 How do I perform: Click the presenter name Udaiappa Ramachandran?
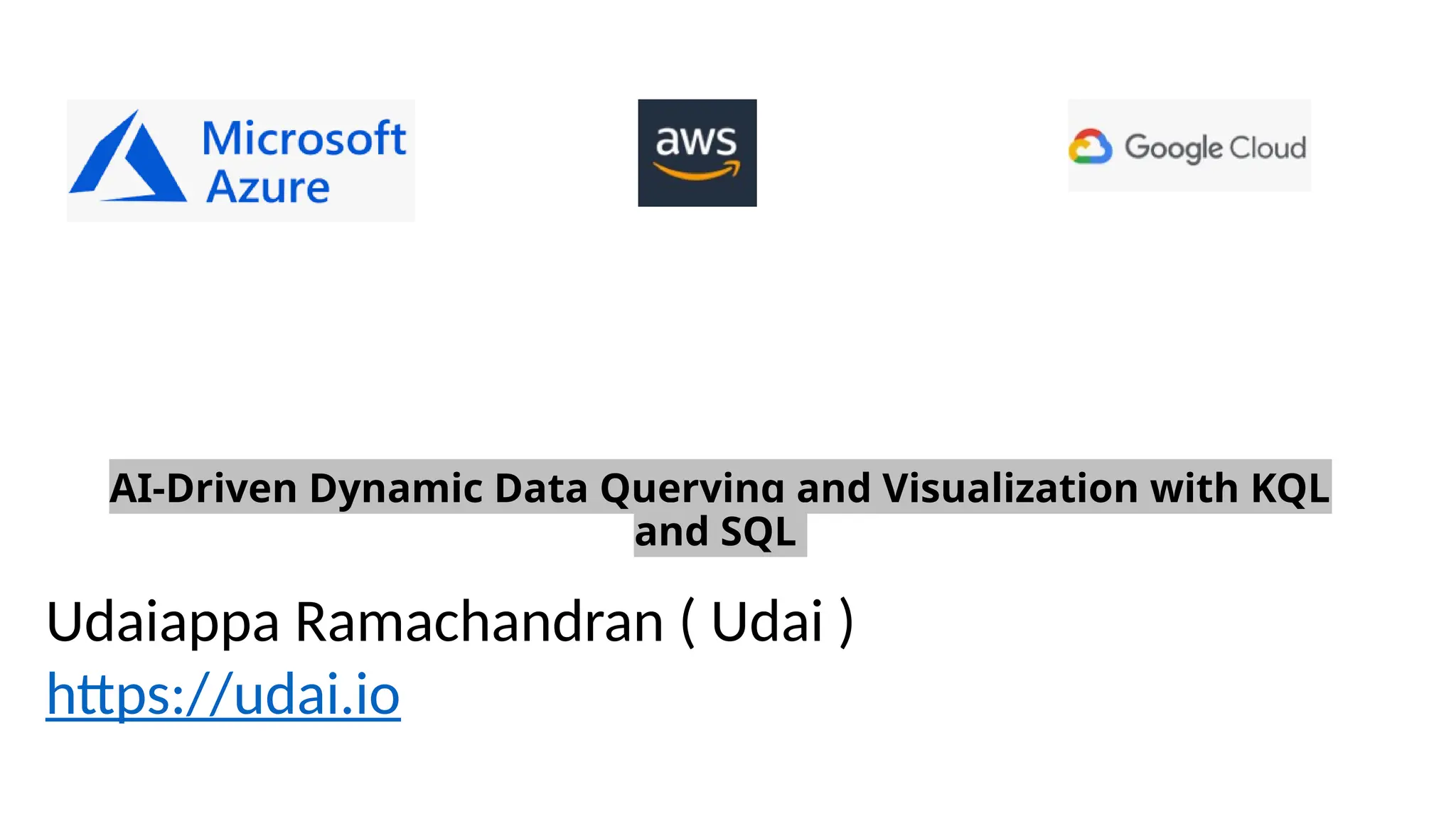point(354,621)
